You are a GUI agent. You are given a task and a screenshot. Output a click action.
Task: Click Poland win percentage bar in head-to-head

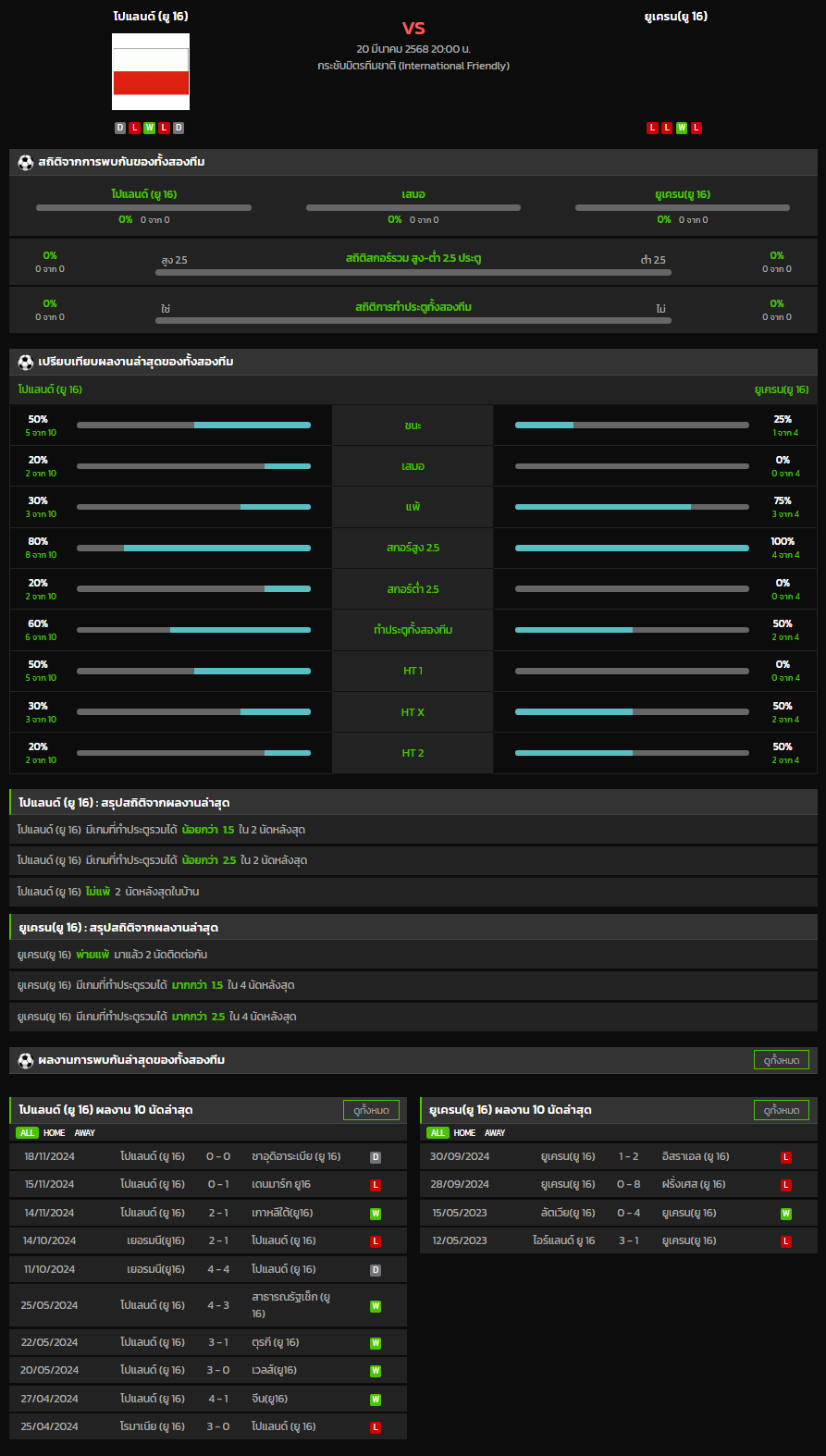(x=143, y=207)
